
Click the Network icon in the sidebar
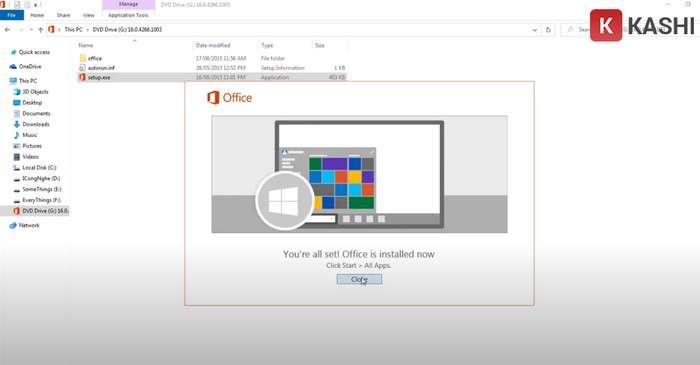coord(13,225)
